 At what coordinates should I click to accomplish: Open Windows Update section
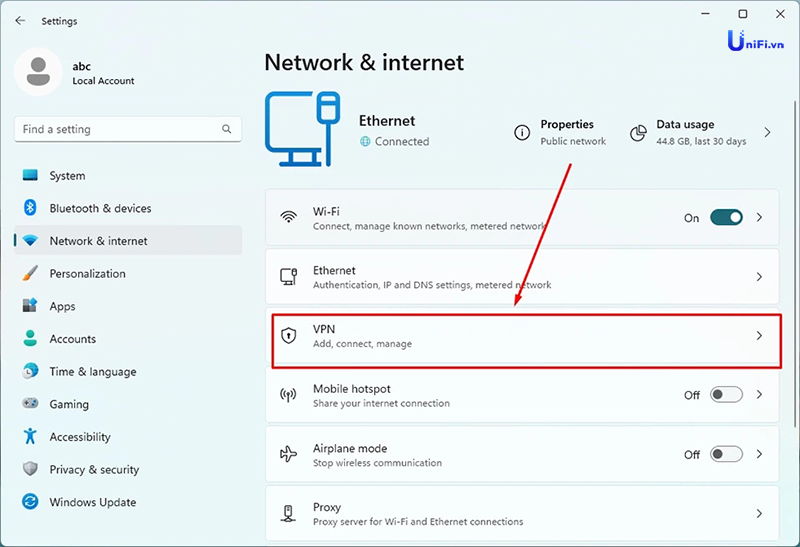coord(128,502)
